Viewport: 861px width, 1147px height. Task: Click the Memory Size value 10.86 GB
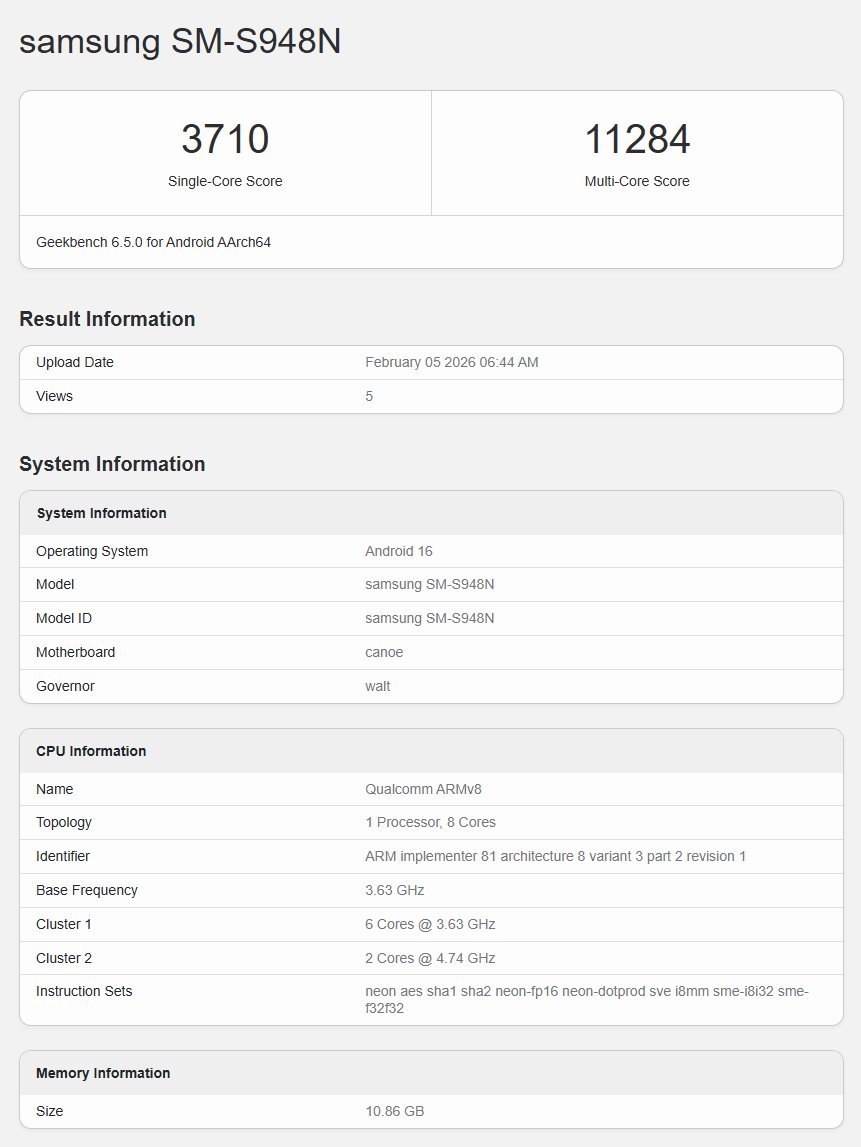[394, 1111]
